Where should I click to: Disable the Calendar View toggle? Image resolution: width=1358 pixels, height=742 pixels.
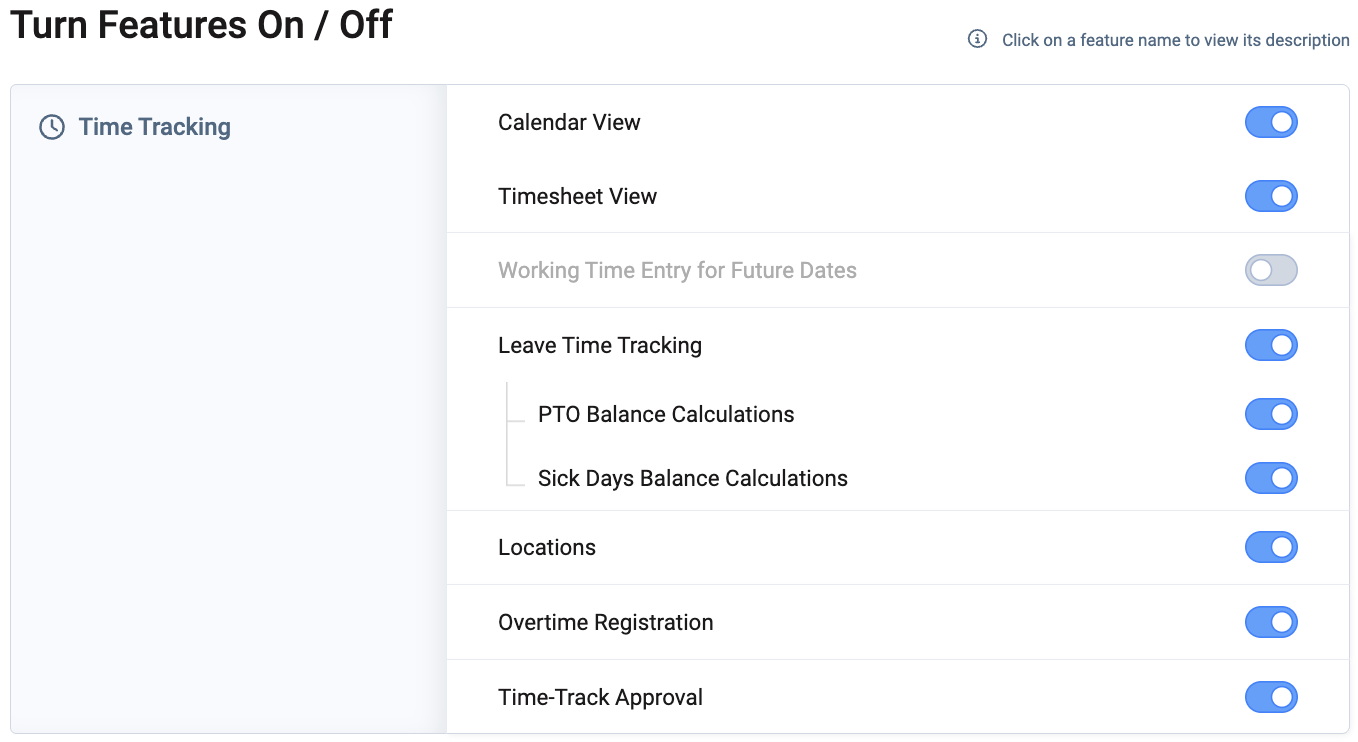[x=1271, y=122]
